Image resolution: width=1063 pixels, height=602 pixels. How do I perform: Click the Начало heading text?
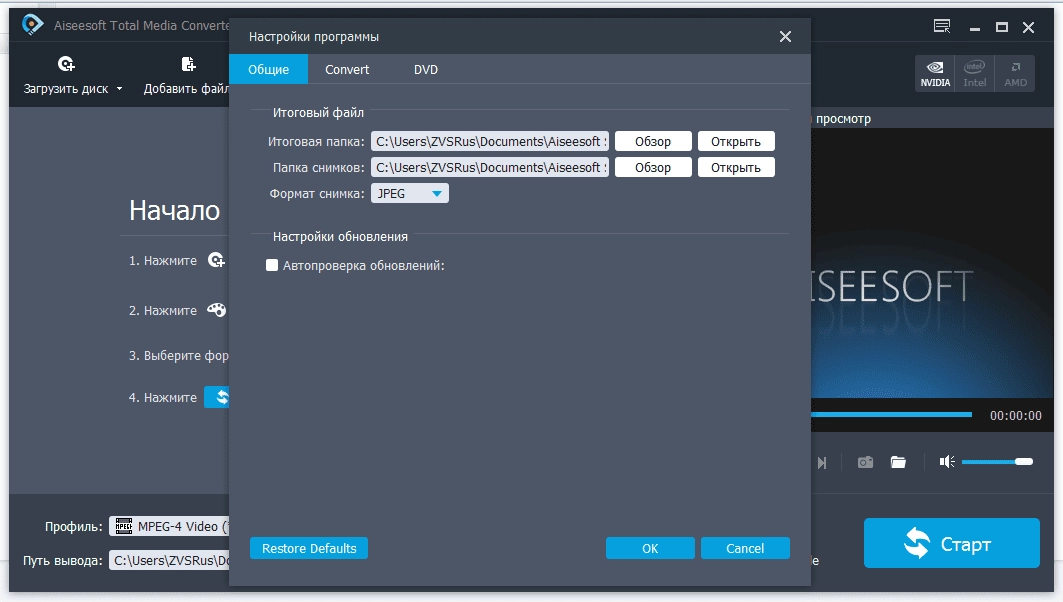[174, 211]
